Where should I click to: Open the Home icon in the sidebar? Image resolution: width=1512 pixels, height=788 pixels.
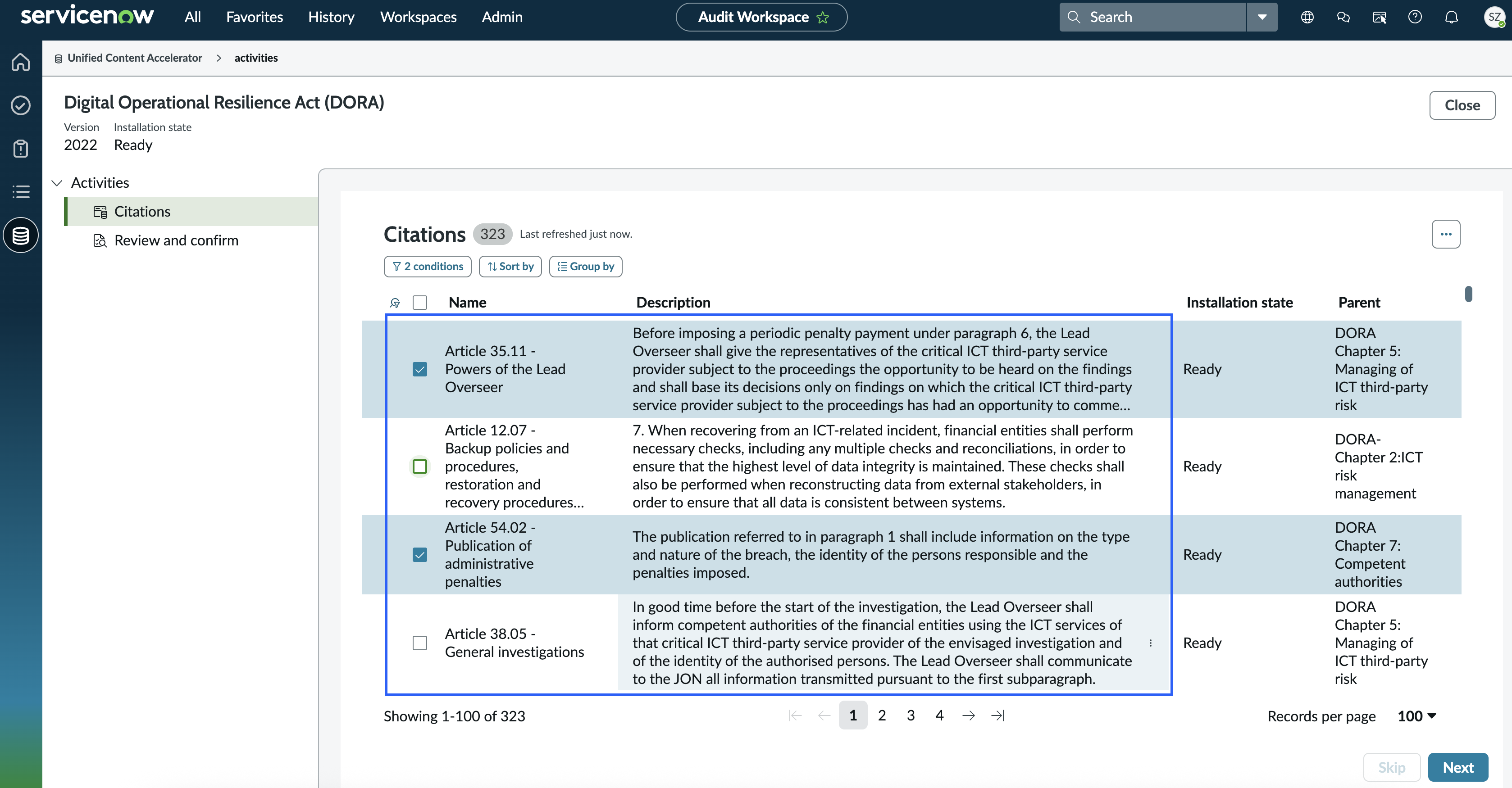coord(21,62)
